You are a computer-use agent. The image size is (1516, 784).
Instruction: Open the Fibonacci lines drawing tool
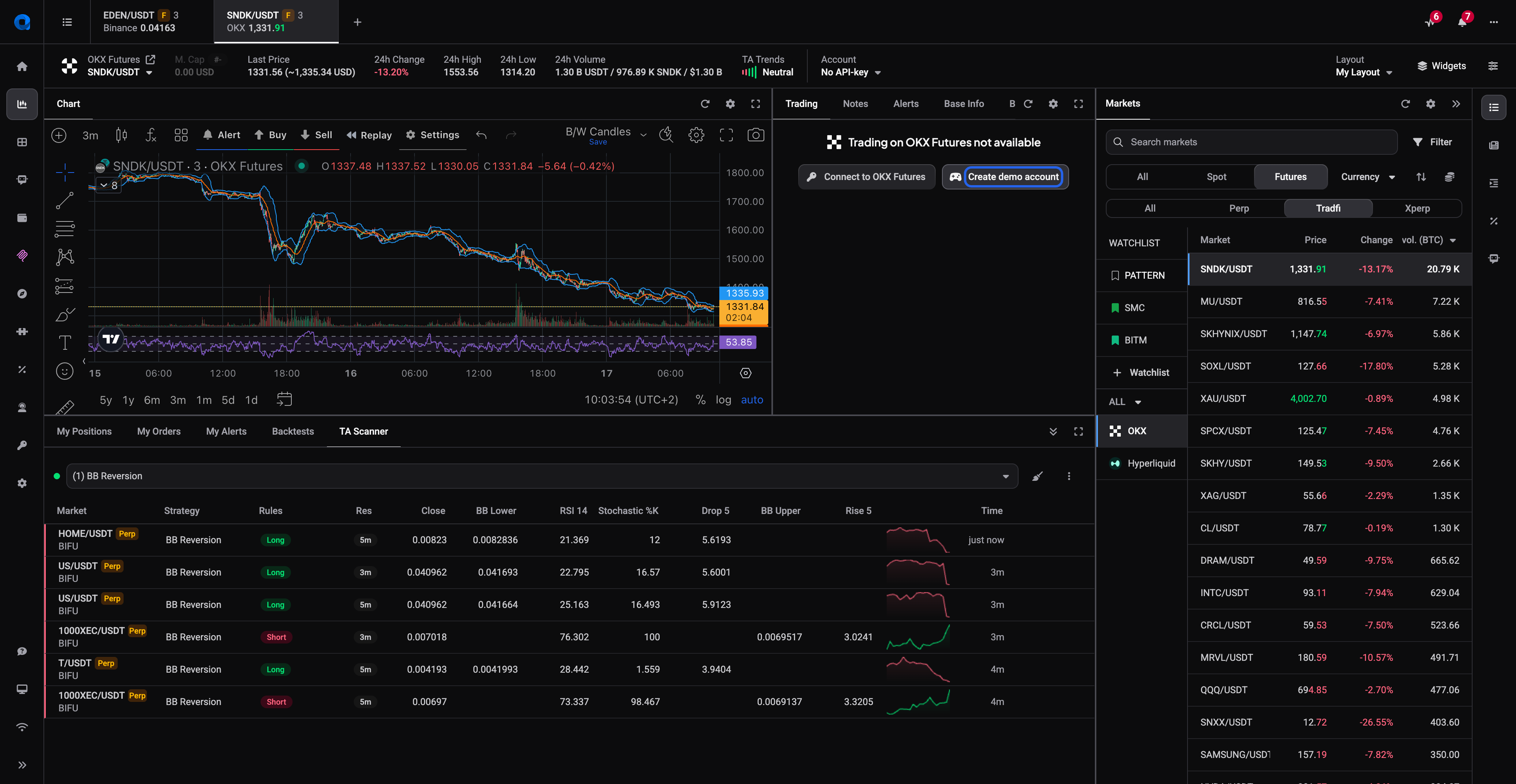(x=65, y=229)
